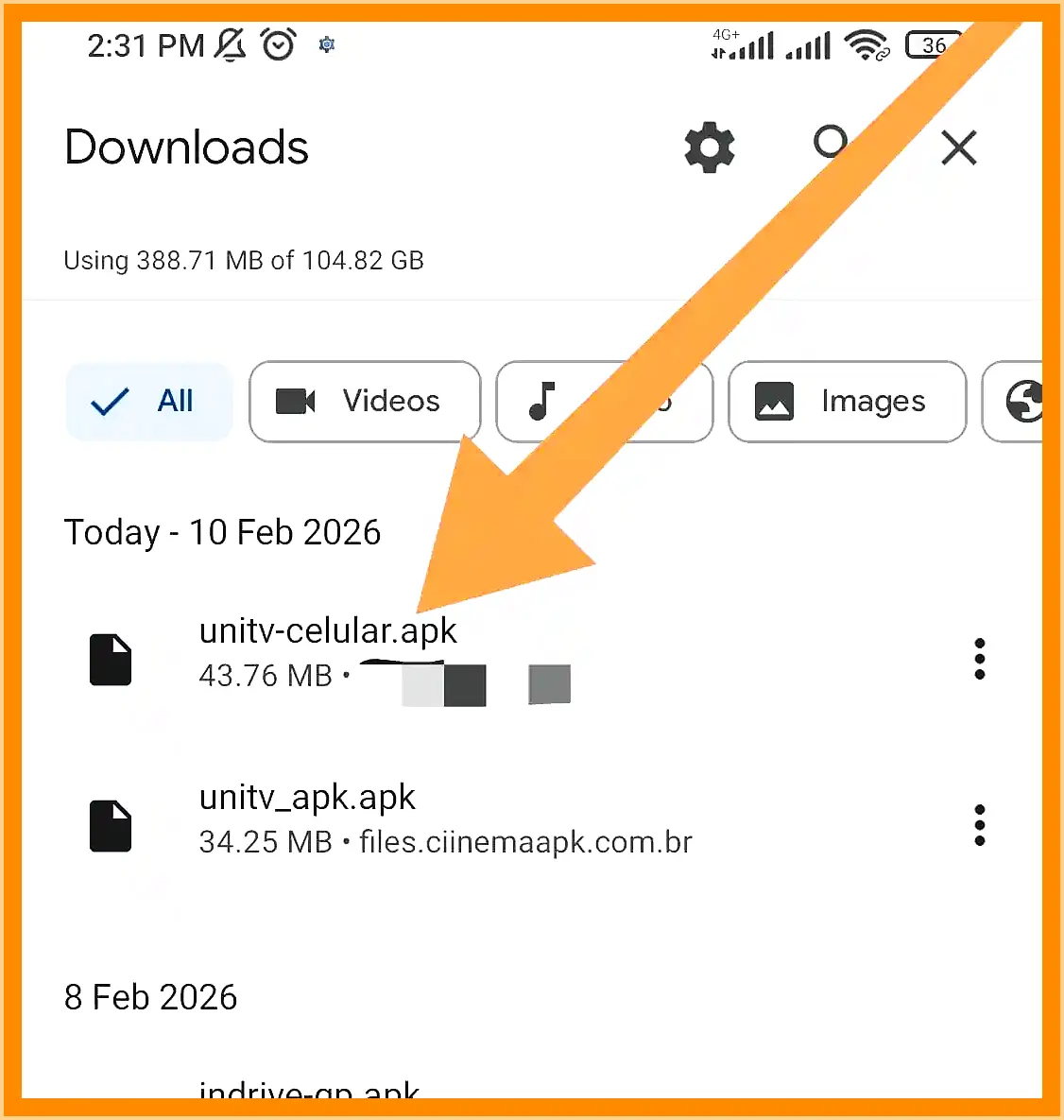Tap file icon beside unitv_apk.apk
The height and width of the screenshot is (1120, 1064).
coord(111,826)
